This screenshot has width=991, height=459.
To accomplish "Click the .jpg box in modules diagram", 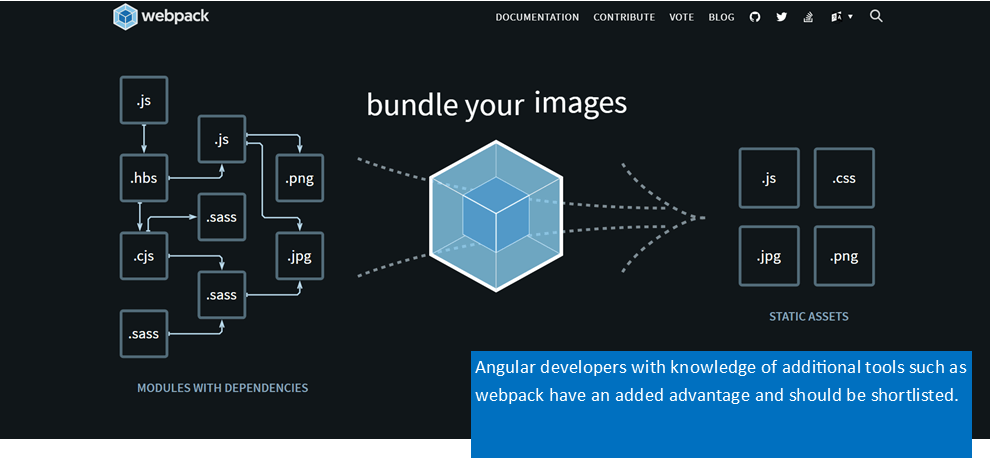I will (x=300, y=256).
